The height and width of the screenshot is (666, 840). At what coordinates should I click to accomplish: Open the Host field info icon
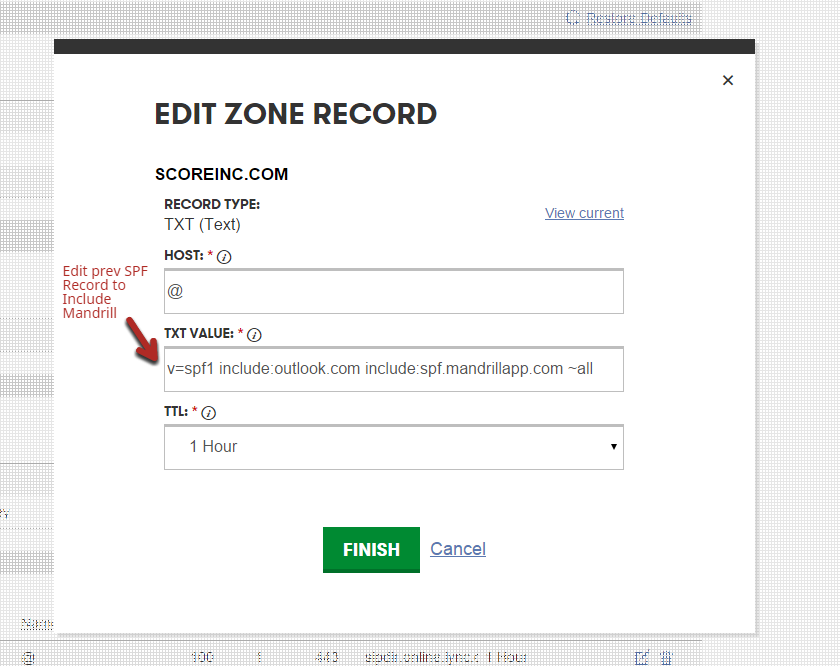(224, 257)
